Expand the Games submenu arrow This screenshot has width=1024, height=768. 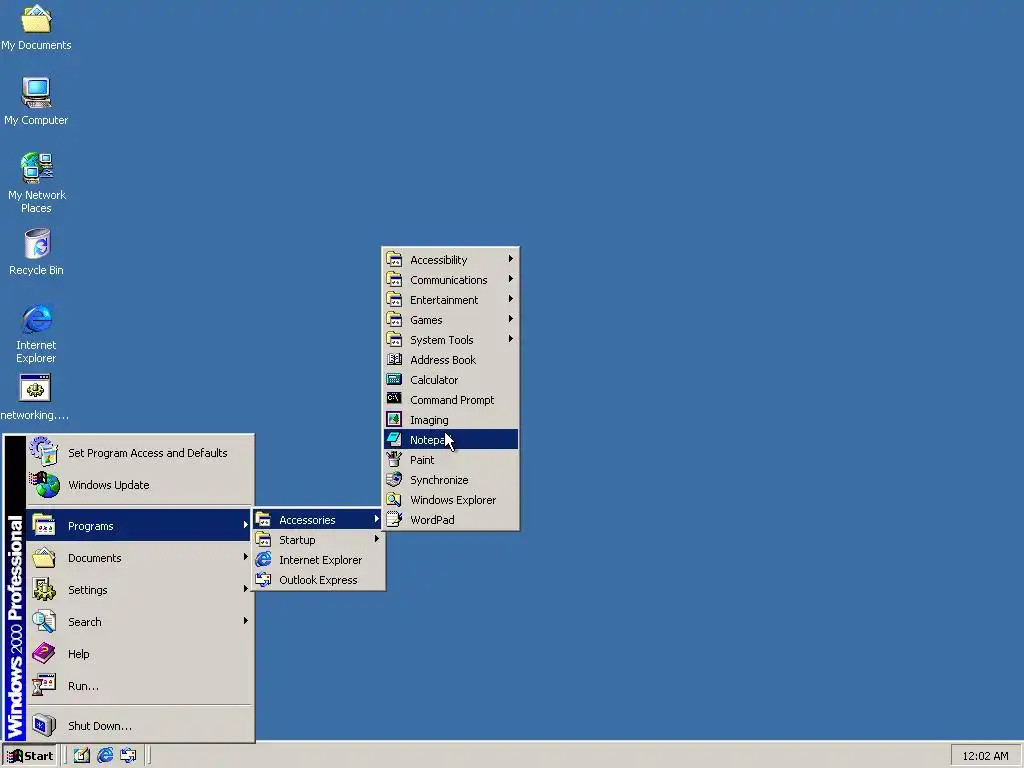(511, 319)
